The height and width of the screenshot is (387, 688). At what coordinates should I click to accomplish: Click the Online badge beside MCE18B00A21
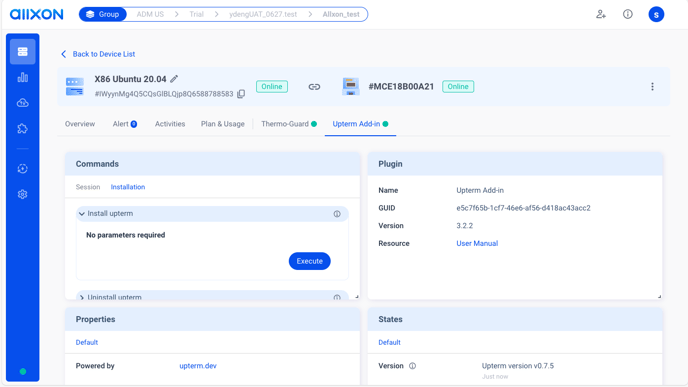[458, 86]
